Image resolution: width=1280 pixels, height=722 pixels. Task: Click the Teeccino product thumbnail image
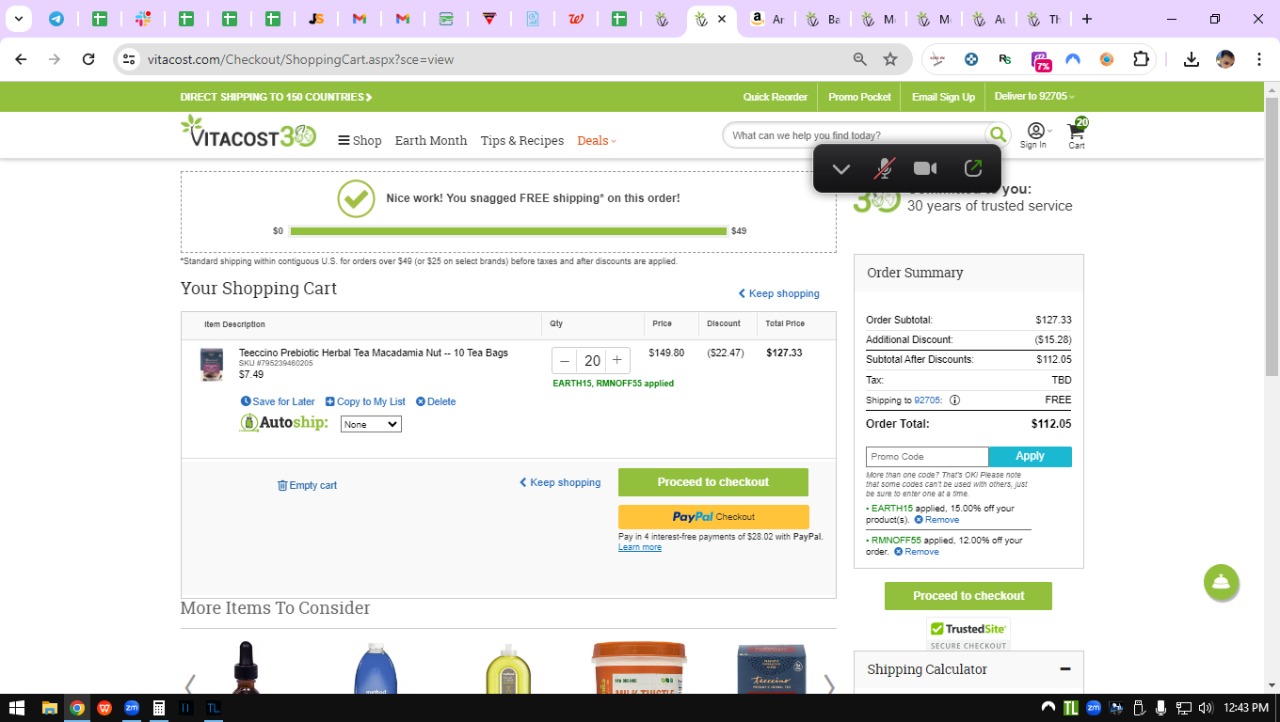pos(211,364)
